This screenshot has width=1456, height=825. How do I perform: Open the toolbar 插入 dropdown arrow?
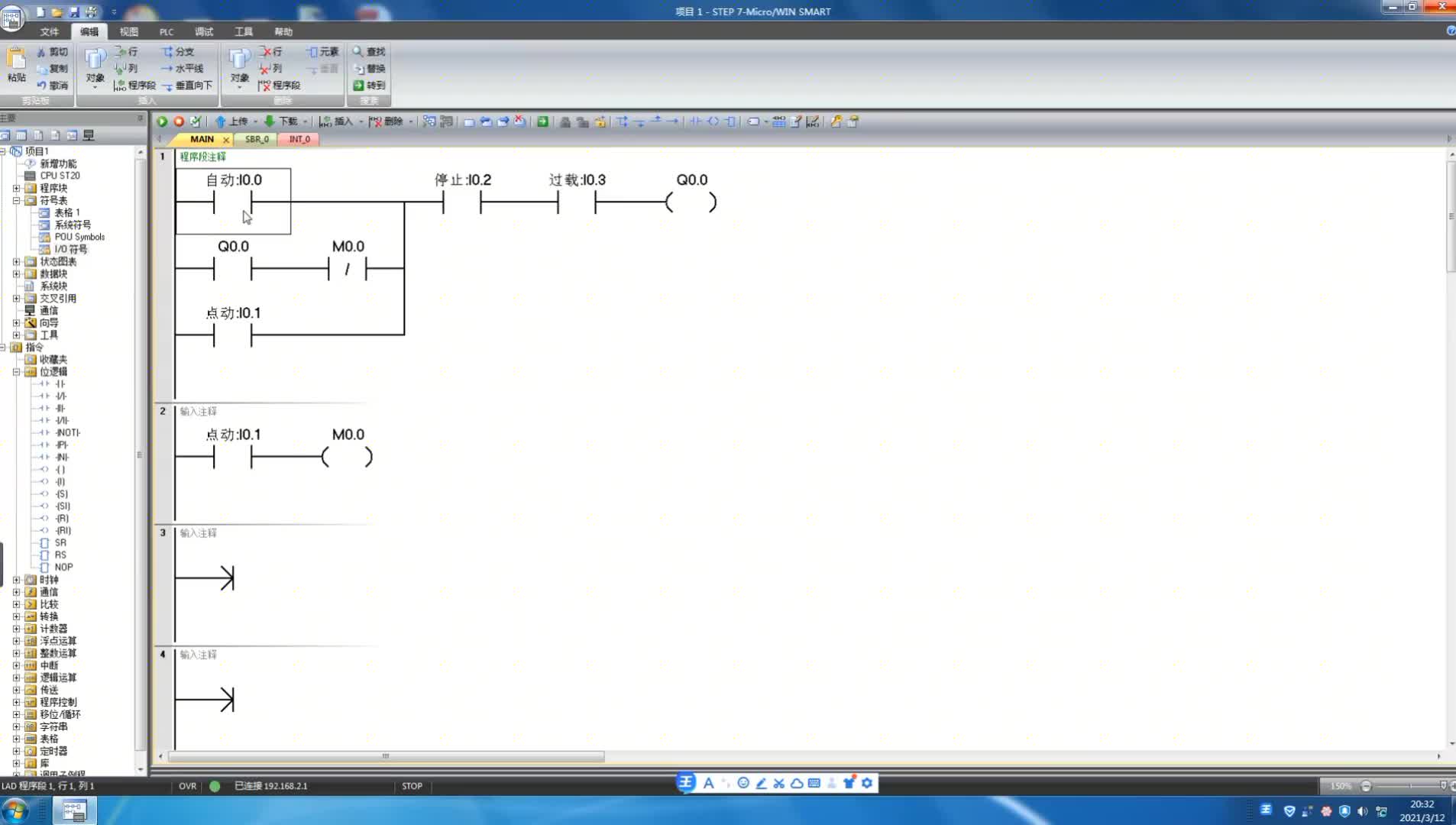361,121
